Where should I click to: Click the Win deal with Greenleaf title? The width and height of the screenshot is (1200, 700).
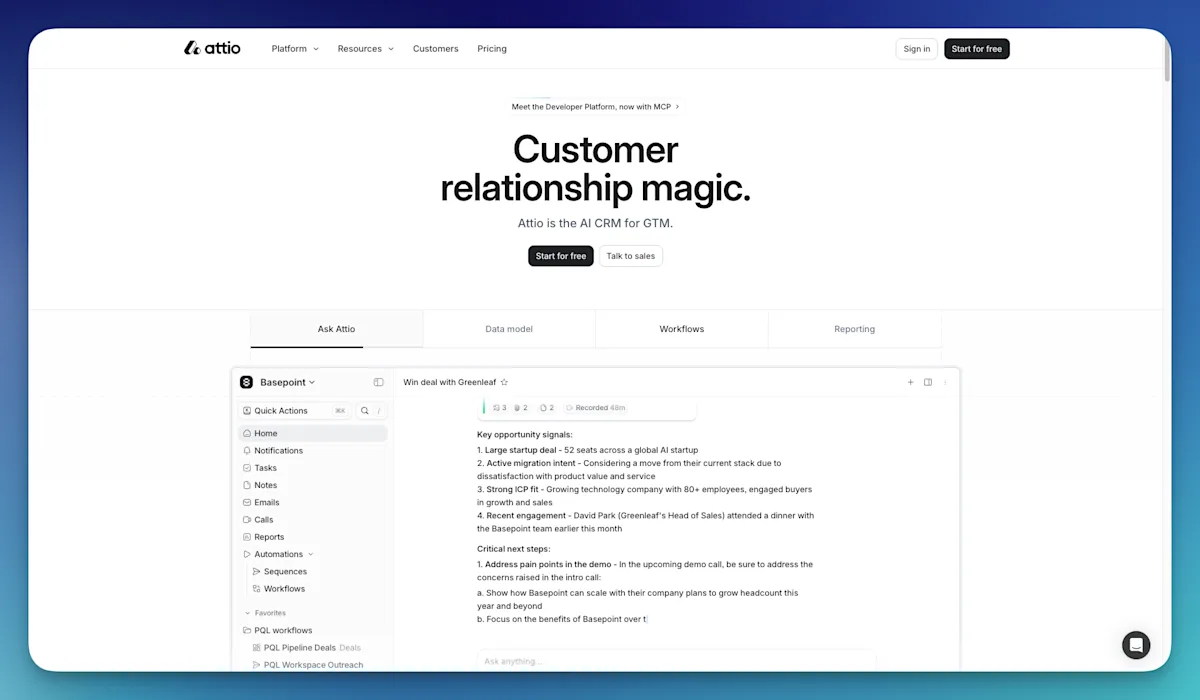[x=450, y=382]
